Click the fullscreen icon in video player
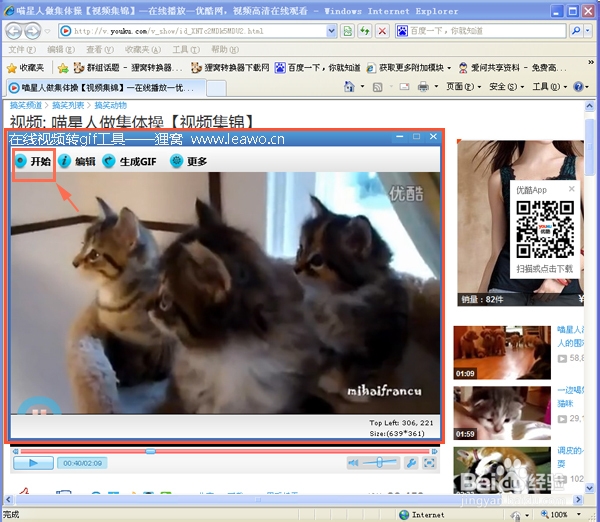Image resolution: width=600 pixels, height=522 pixels. (x=429, y=463)
